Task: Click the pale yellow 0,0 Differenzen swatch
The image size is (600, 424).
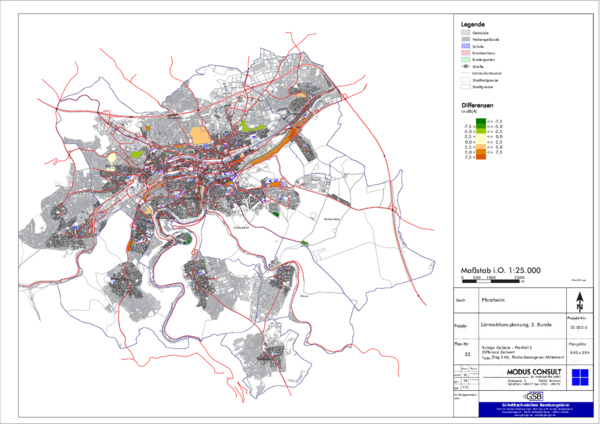Action: pyautogui.click(x=480, y=138)
